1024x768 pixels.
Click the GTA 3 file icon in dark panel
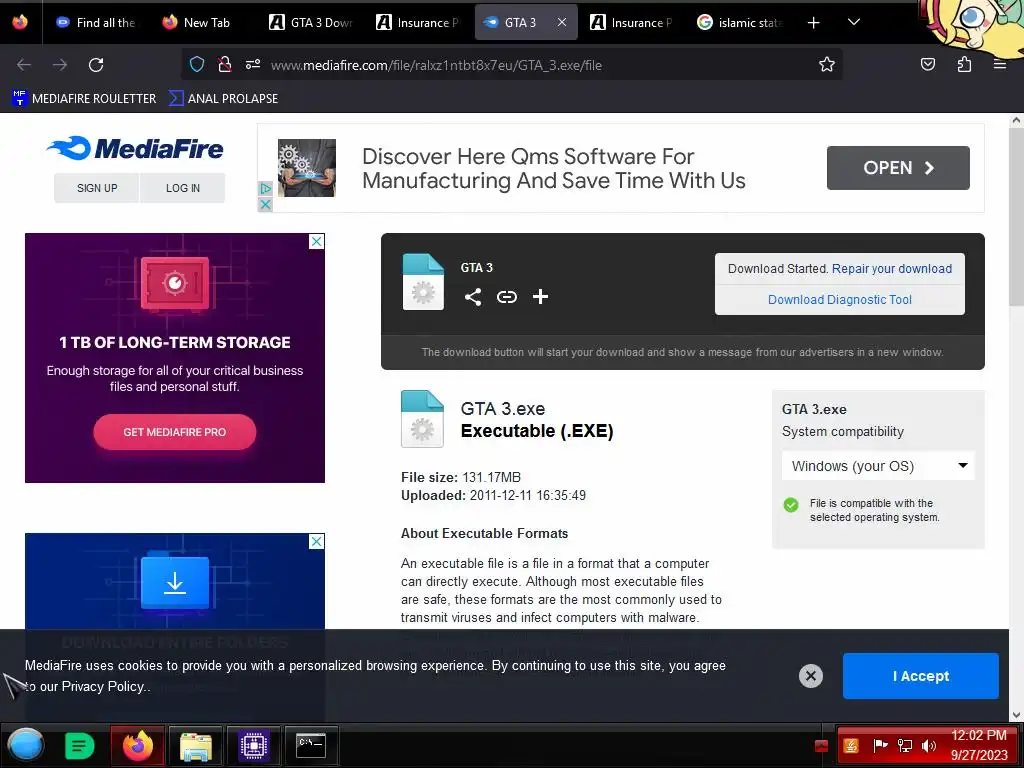tap(423, 281)
